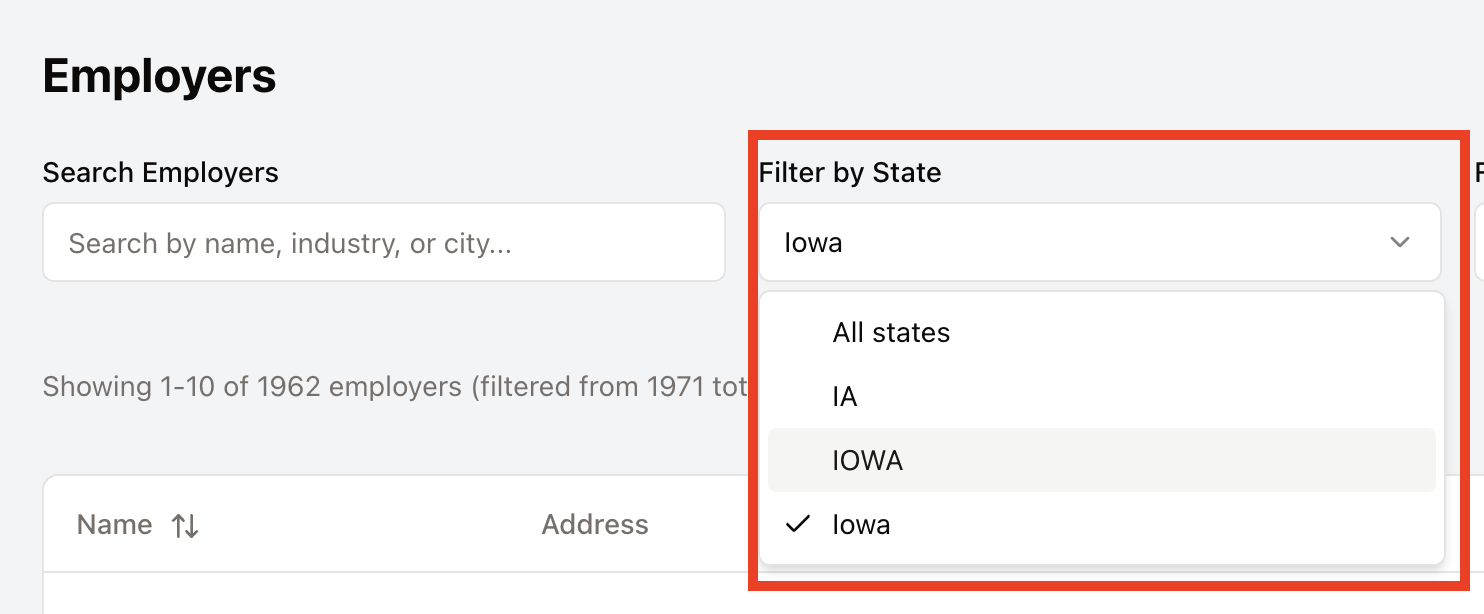Select the checked "Iowa" list option
1484x614 pixels.
(x=861, y=525)
